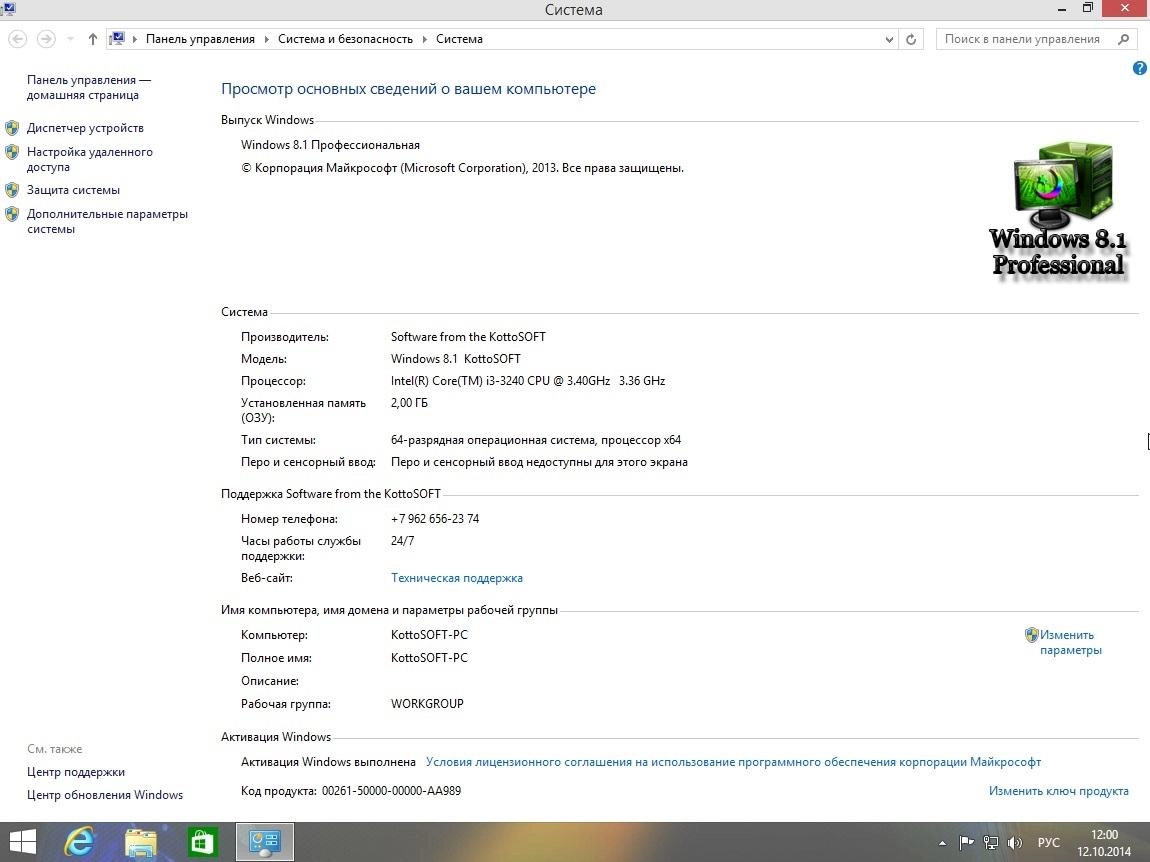
Task: Refresh the page with reload icon
Action: tap(911, 40)
